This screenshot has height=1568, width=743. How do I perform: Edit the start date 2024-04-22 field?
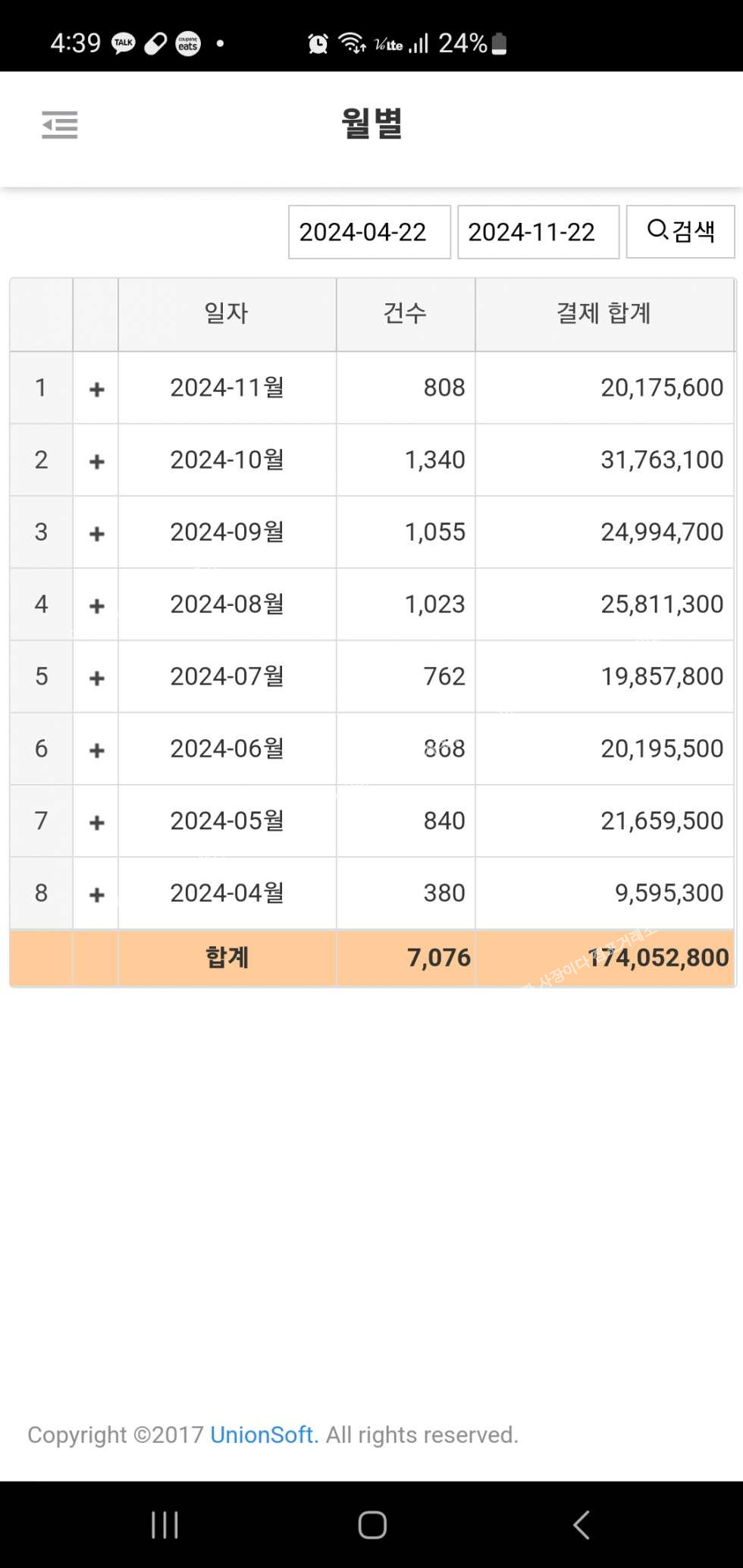369,232
